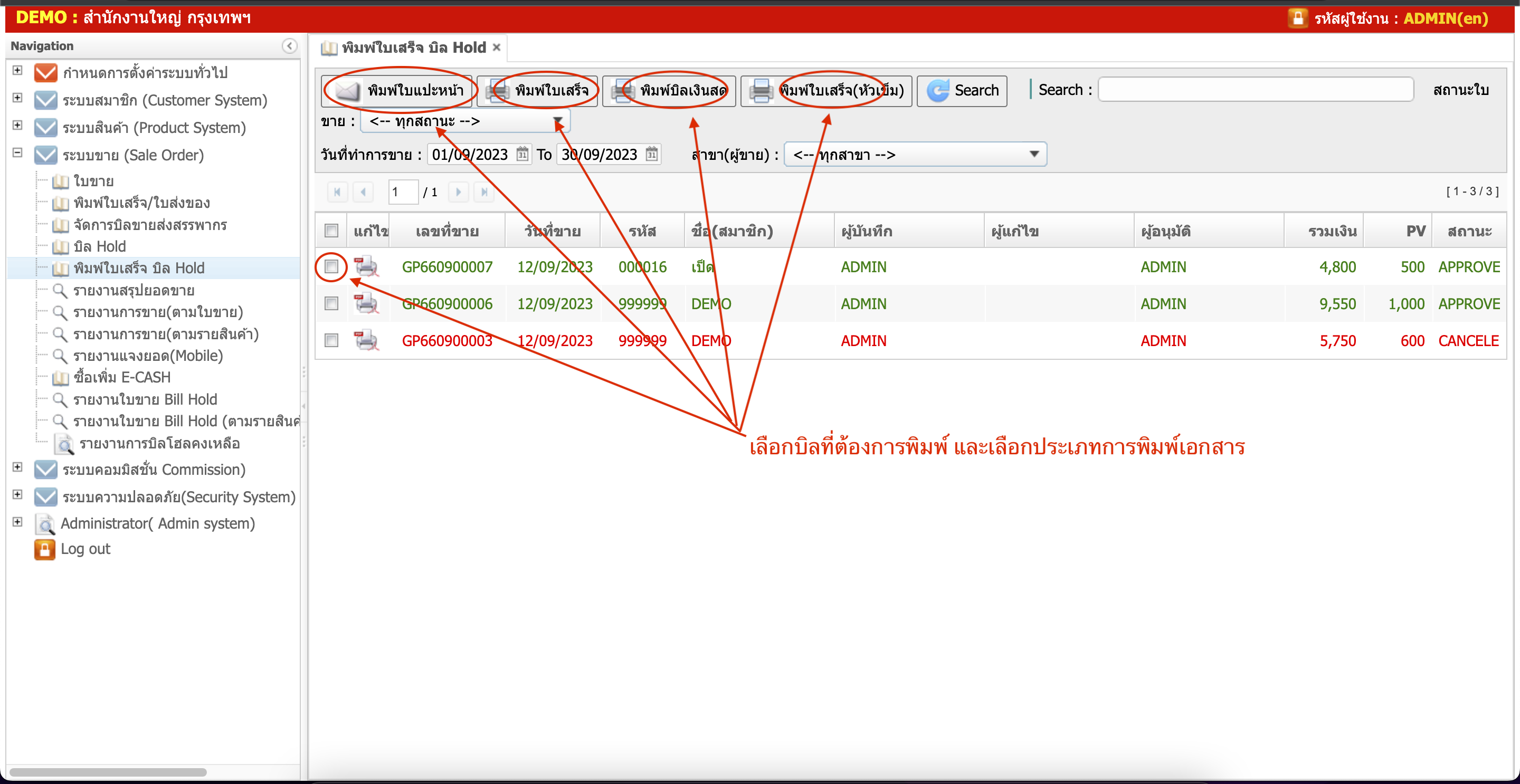Click the print cash bill button
This screenshot has height=784, width=1520.
point(669,90)
